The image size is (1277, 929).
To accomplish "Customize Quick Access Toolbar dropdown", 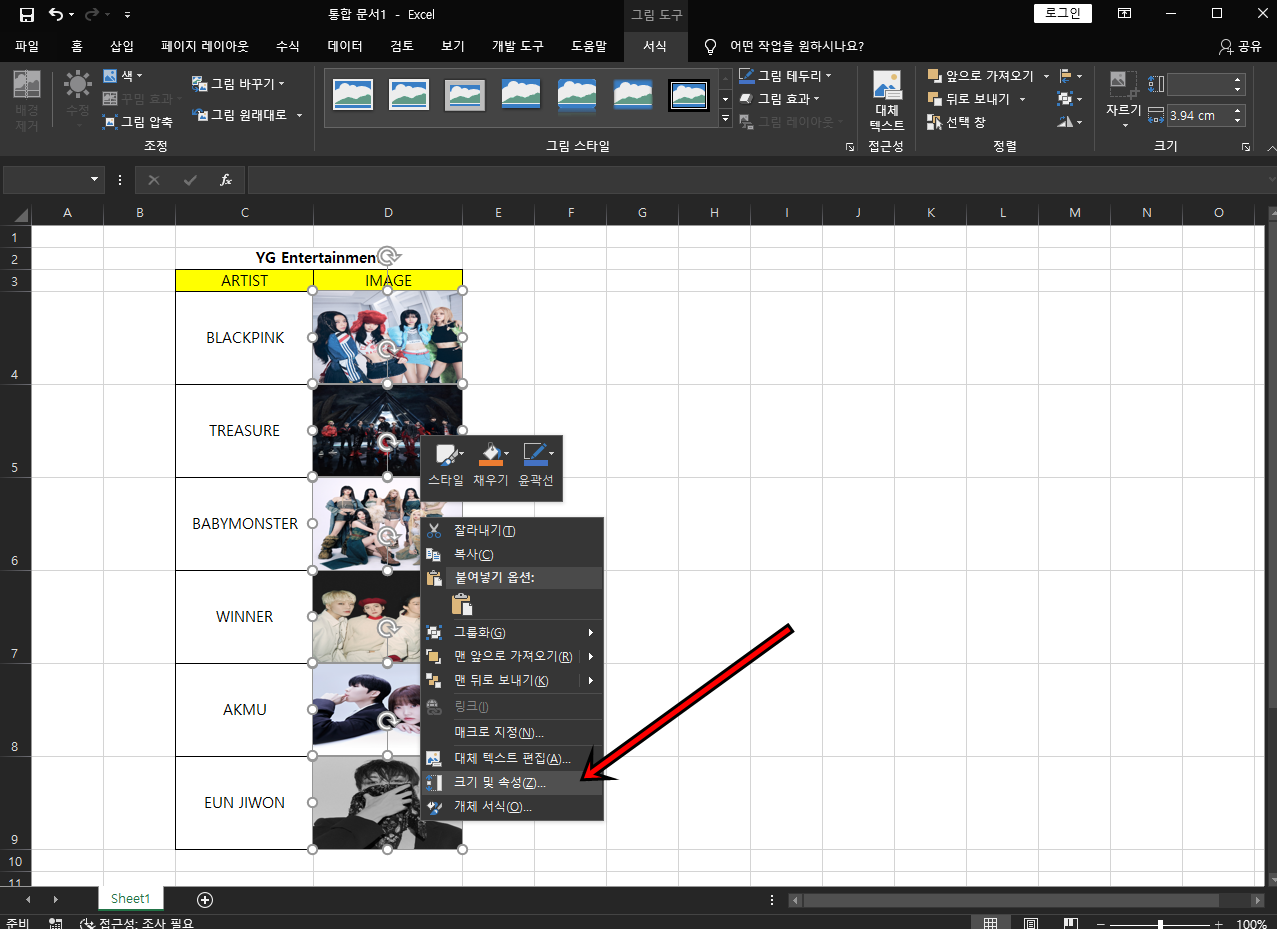I will pos(127,15).
